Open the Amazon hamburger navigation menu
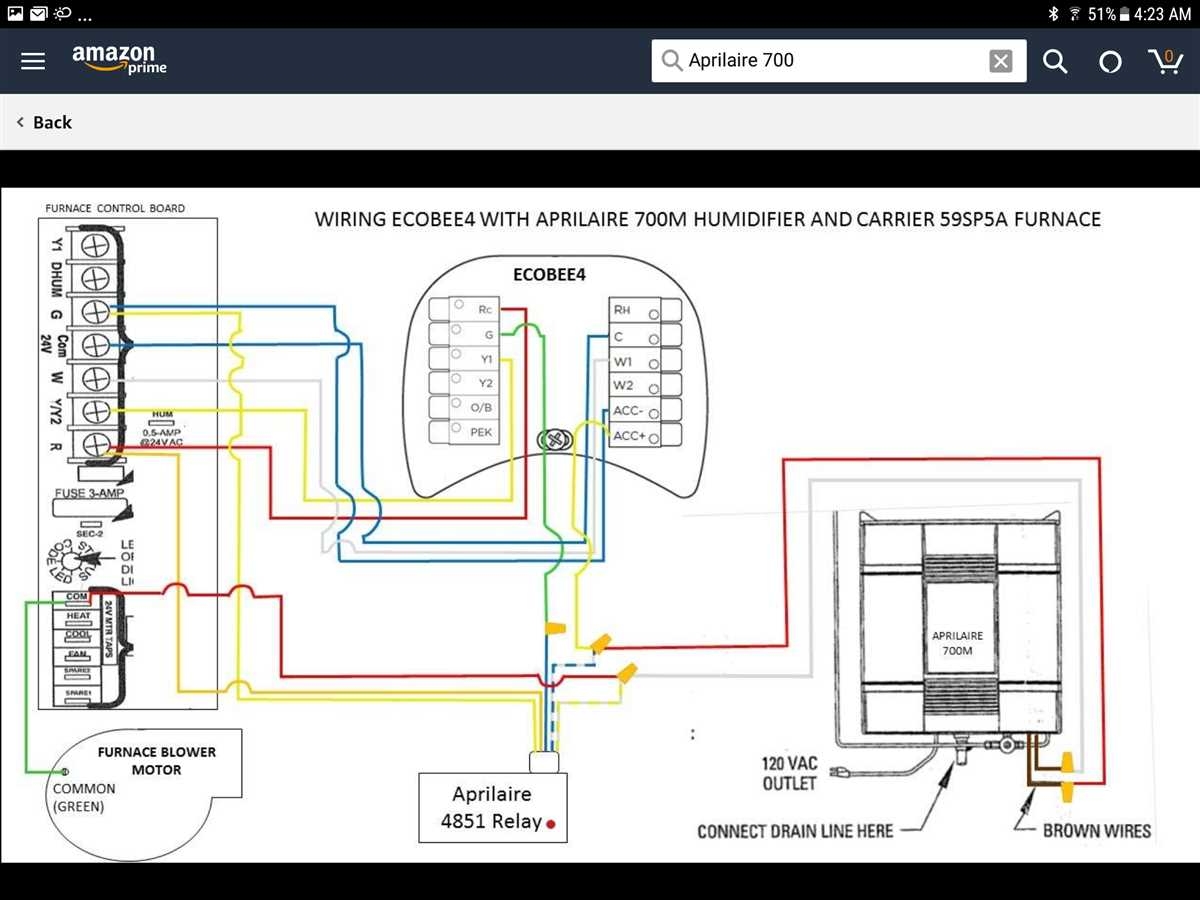1200x900 pixels. click(x=32, y=60)
